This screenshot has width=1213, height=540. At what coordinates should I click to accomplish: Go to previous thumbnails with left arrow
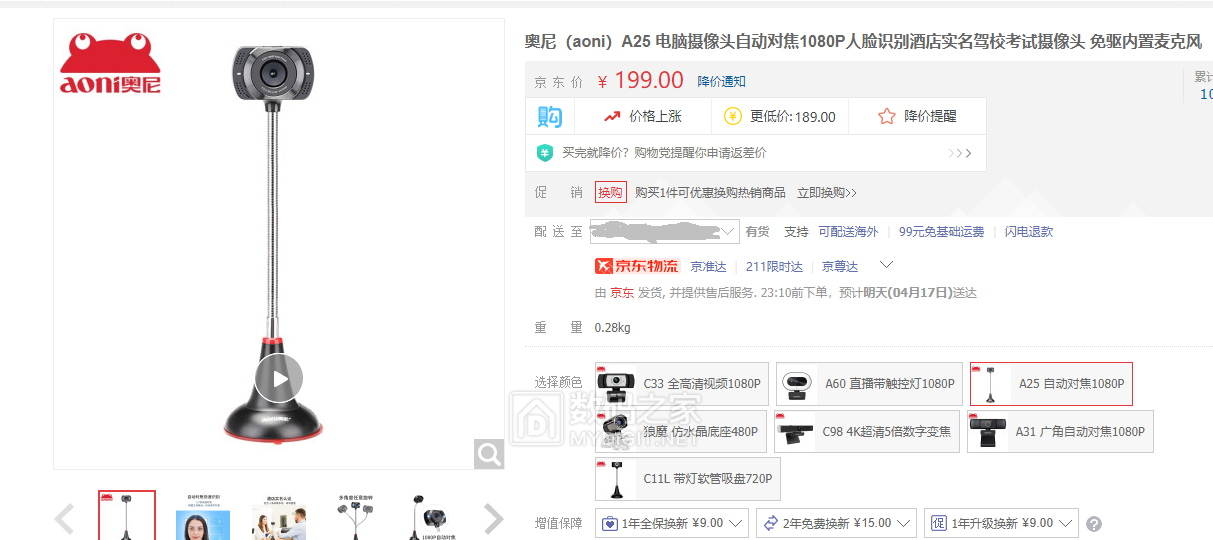pos(64,518)
